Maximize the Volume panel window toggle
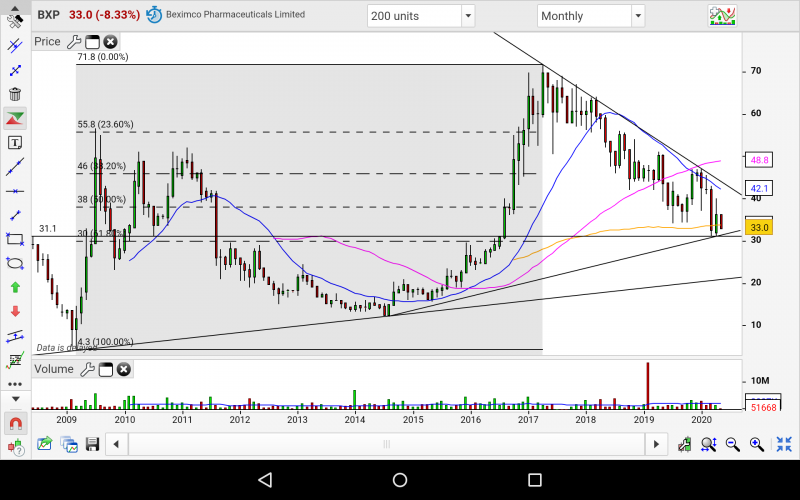Screen dimensions: 800x500 [x=105, y=369]
